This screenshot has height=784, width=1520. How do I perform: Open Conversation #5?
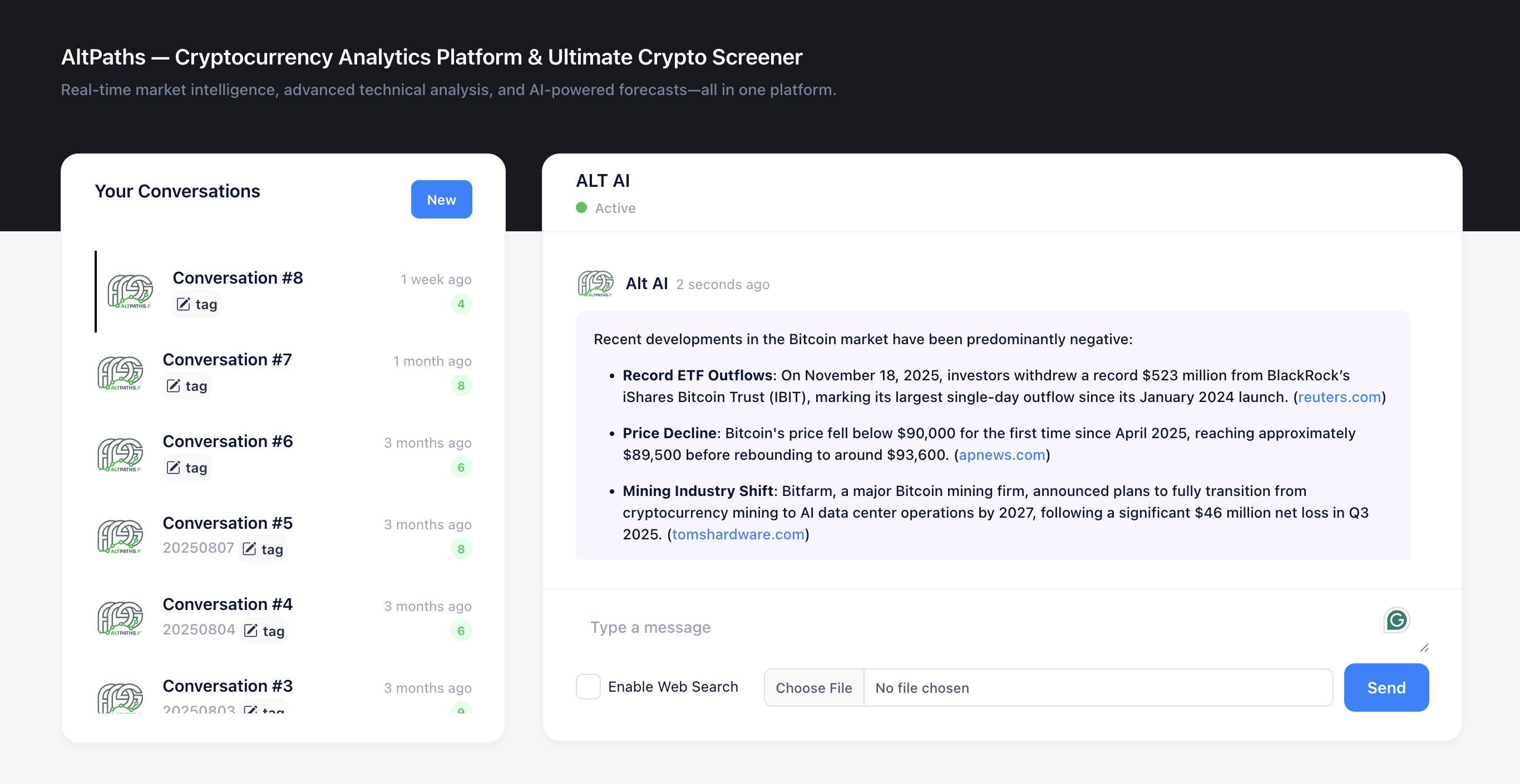(284, 536)
